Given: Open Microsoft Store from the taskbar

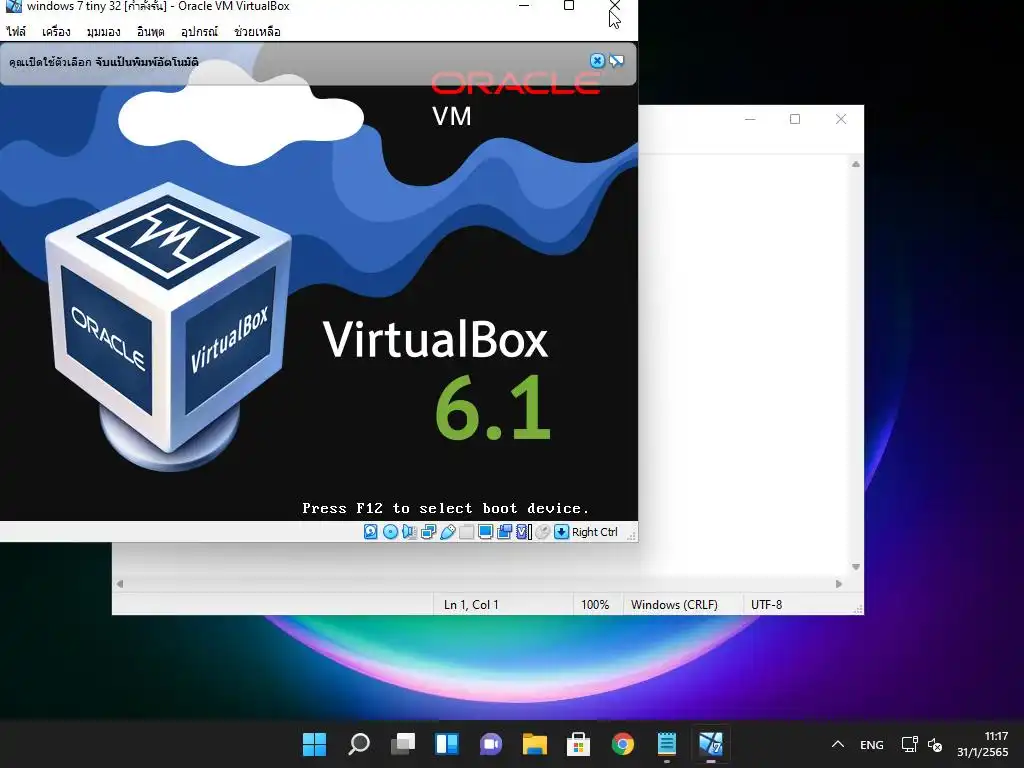Looking at the screenshot, I should 579,744.
